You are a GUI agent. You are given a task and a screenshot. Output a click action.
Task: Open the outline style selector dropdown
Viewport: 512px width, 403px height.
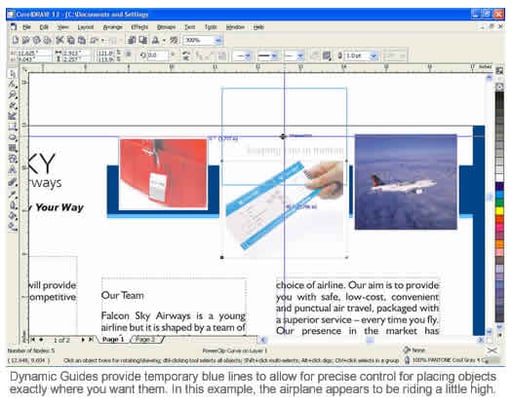click(275, 56)
